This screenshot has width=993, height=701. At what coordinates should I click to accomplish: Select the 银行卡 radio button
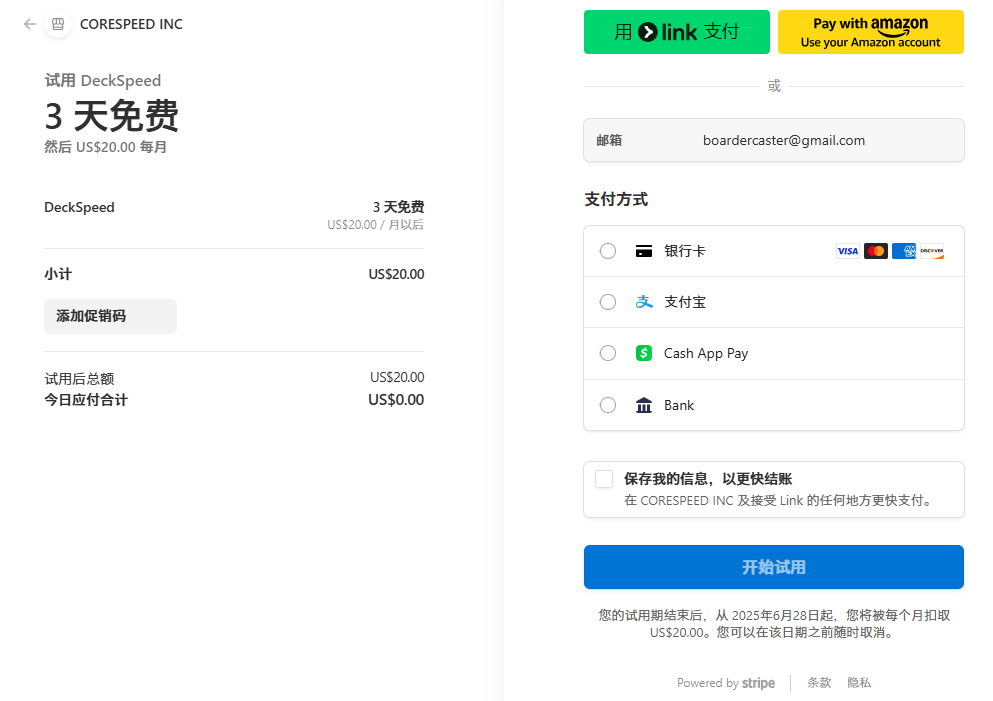[x=607, y=251]
